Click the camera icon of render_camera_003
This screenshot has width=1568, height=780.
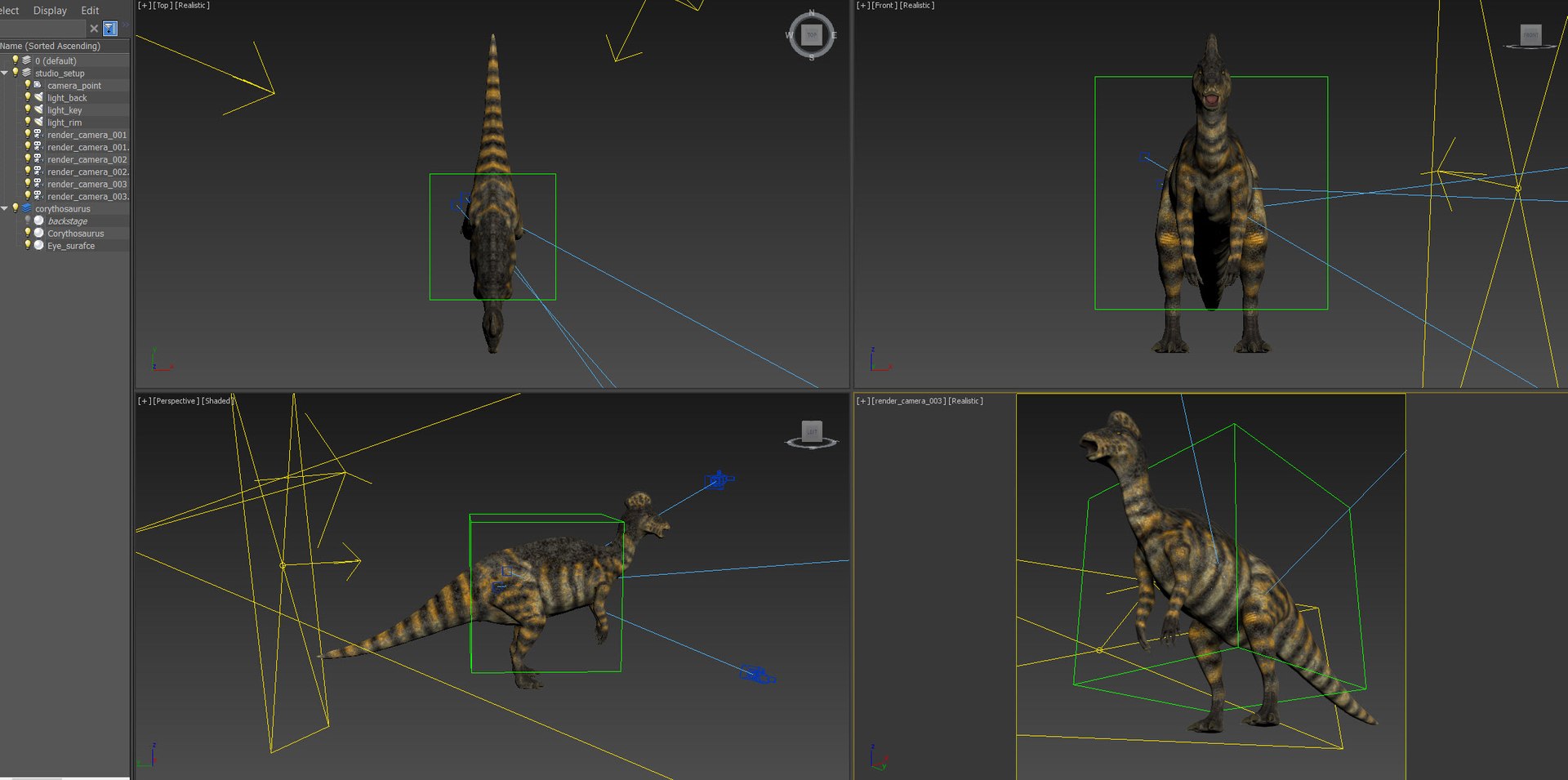38,183
